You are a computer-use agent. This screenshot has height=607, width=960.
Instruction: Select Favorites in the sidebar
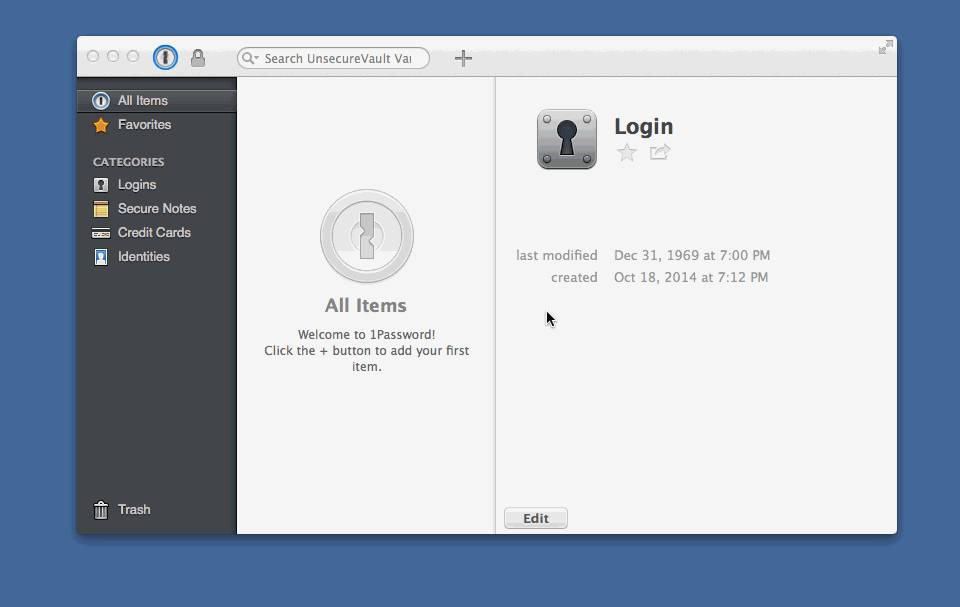pos(143,124)
